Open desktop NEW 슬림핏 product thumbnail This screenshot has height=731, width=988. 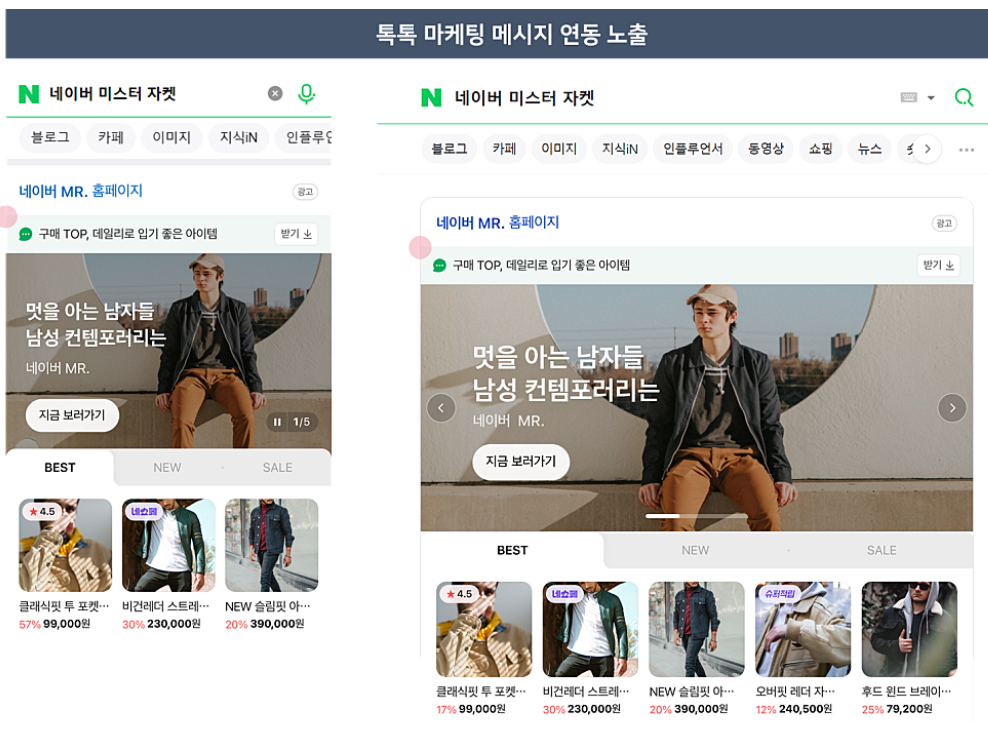click(x=696, y=629)
